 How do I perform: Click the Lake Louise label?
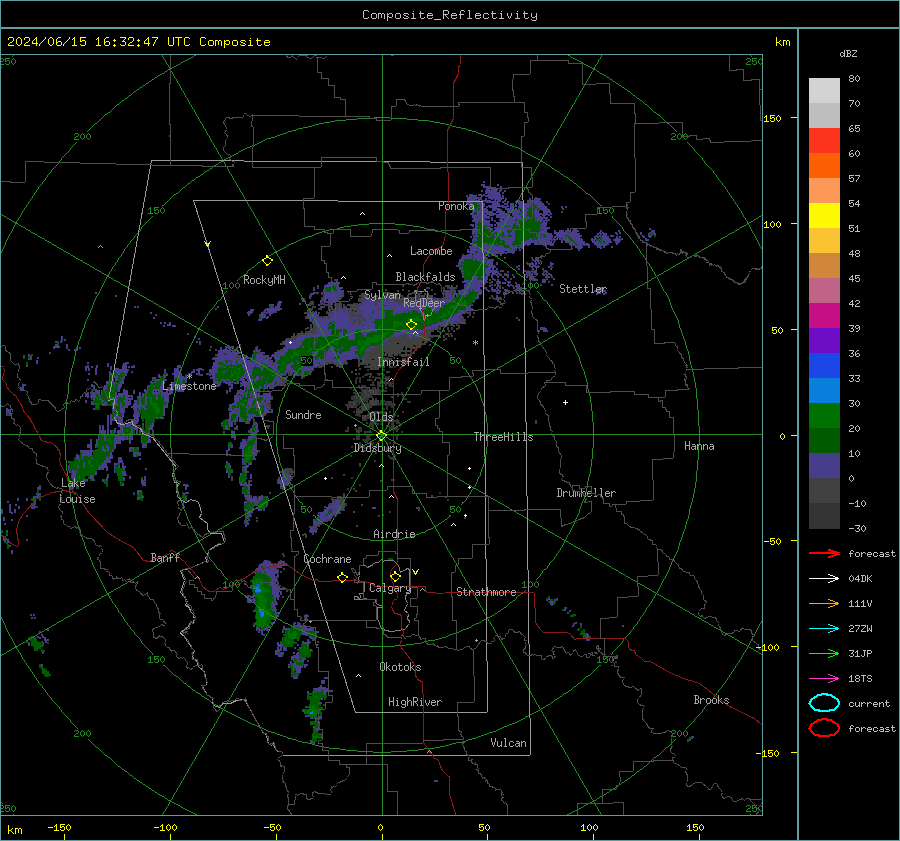[77, 491]
